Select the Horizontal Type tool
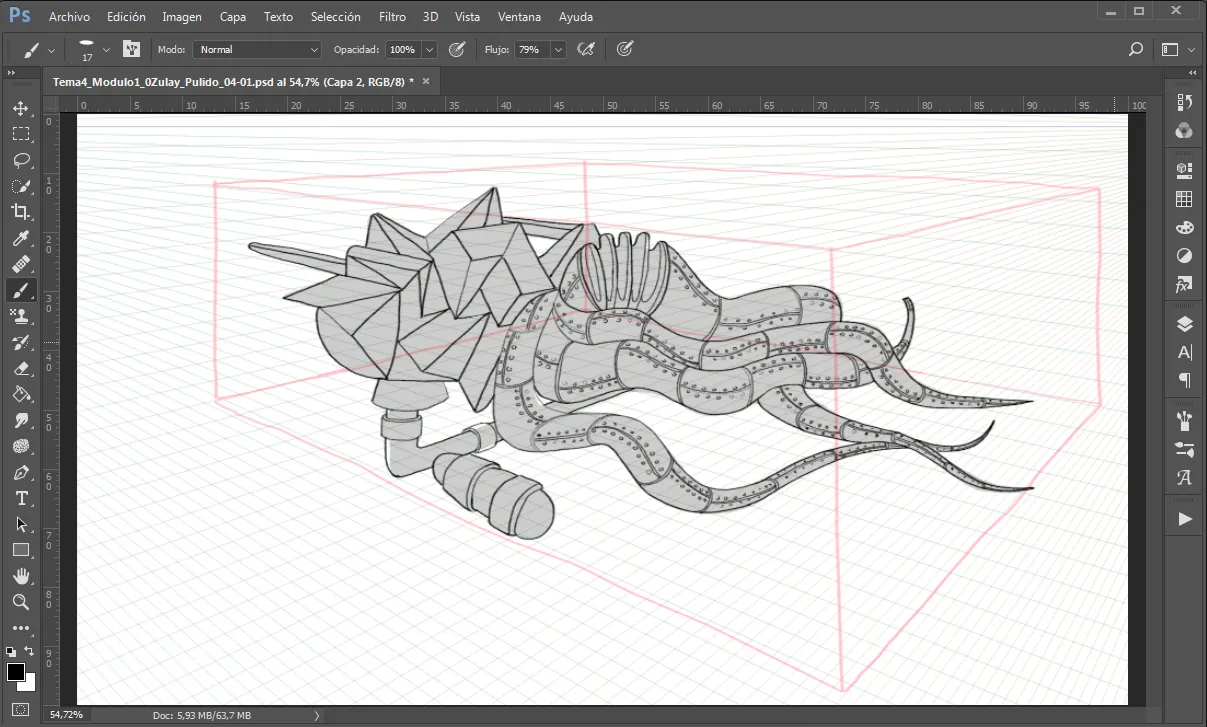This screenshot has width=1207, height=727. pos(21,498)
